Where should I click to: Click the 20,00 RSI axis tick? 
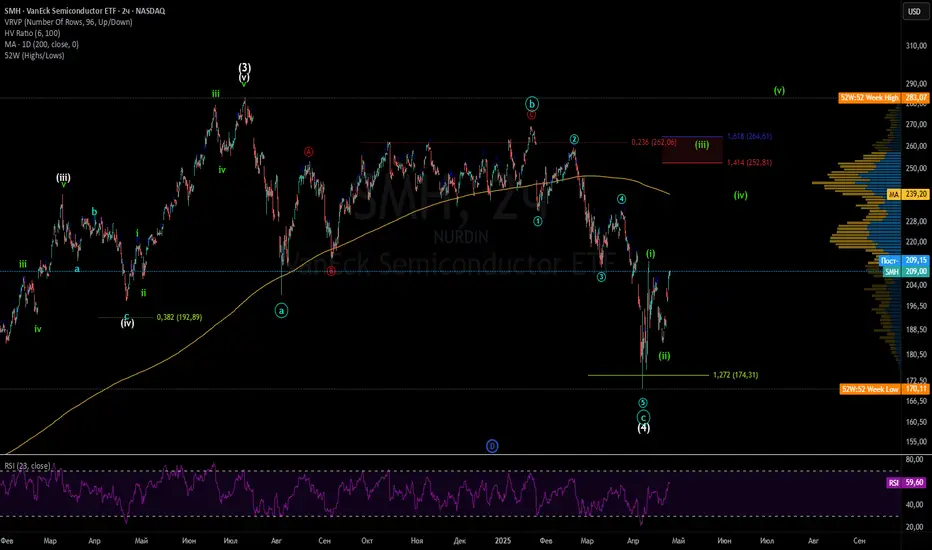(915, 527)
